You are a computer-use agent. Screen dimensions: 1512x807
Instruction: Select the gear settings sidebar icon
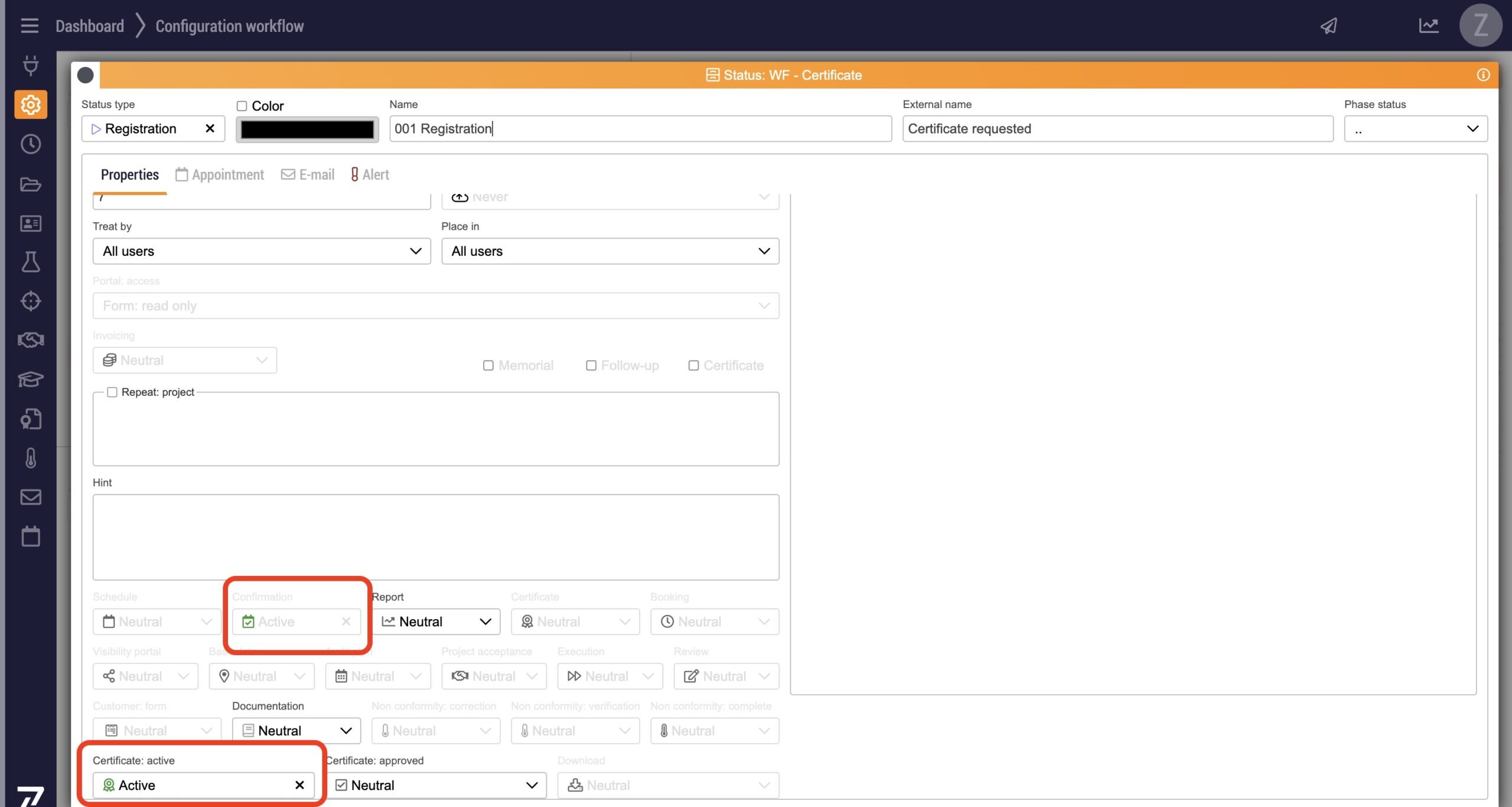click(x=31, y=105)
